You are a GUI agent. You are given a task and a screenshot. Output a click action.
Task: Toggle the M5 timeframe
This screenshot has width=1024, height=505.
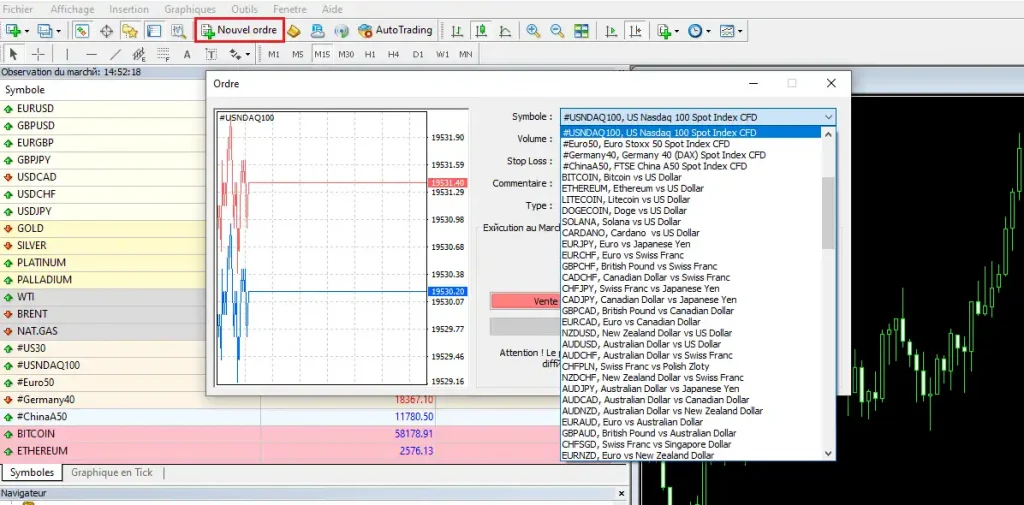(298, 54)
